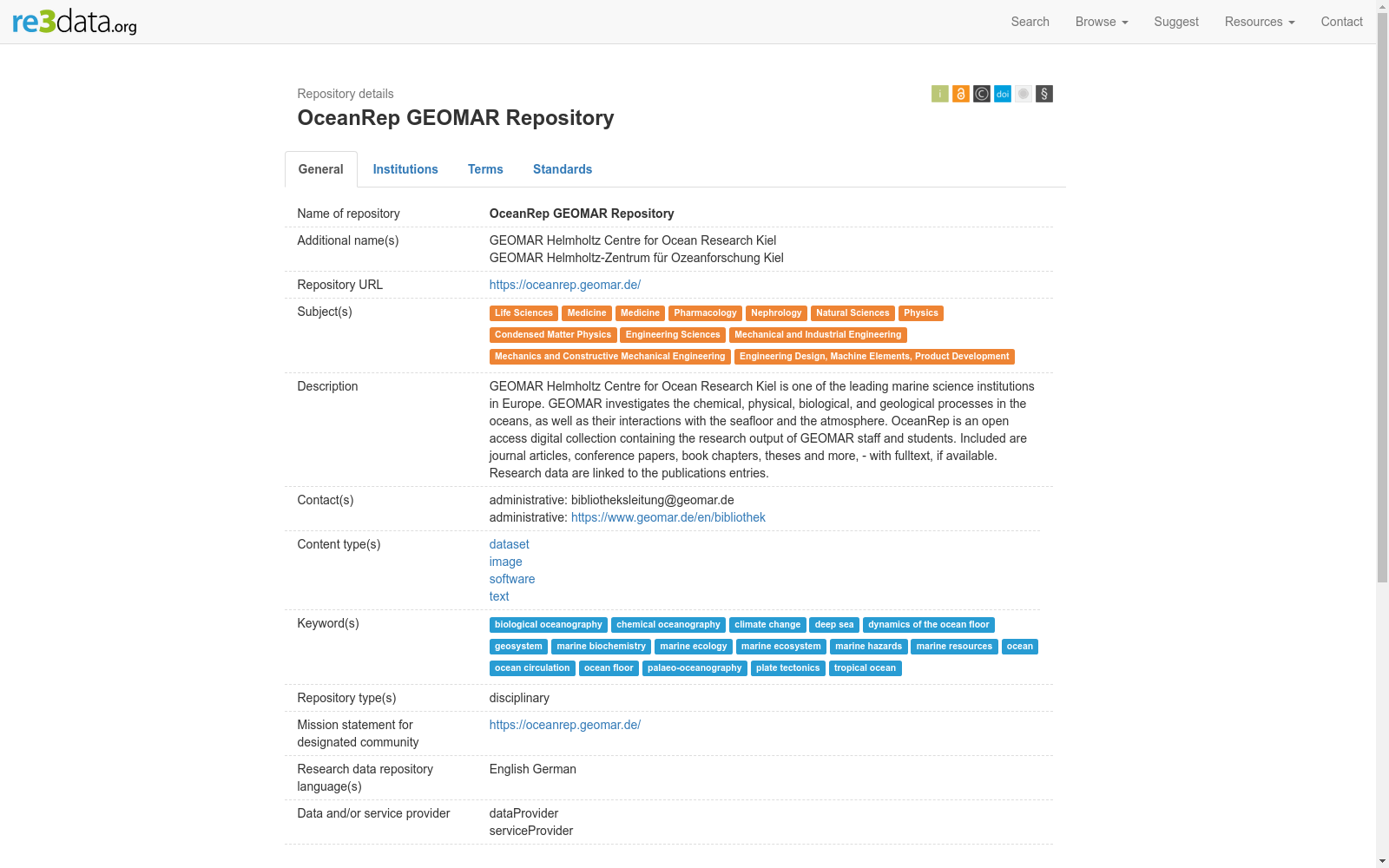Viewport: 1389px width, 868px height.
Task: Click the plate tectonics keyword
Action: point(788,668)
